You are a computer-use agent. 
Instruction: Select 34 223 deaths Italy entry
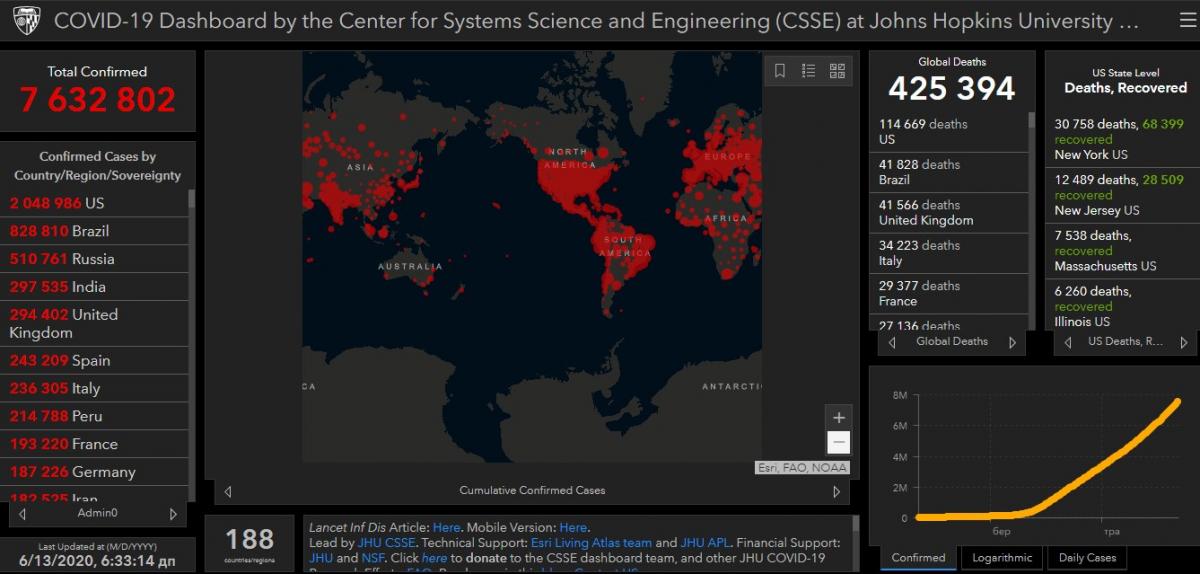pyautogui.click(x=948, y=253)
